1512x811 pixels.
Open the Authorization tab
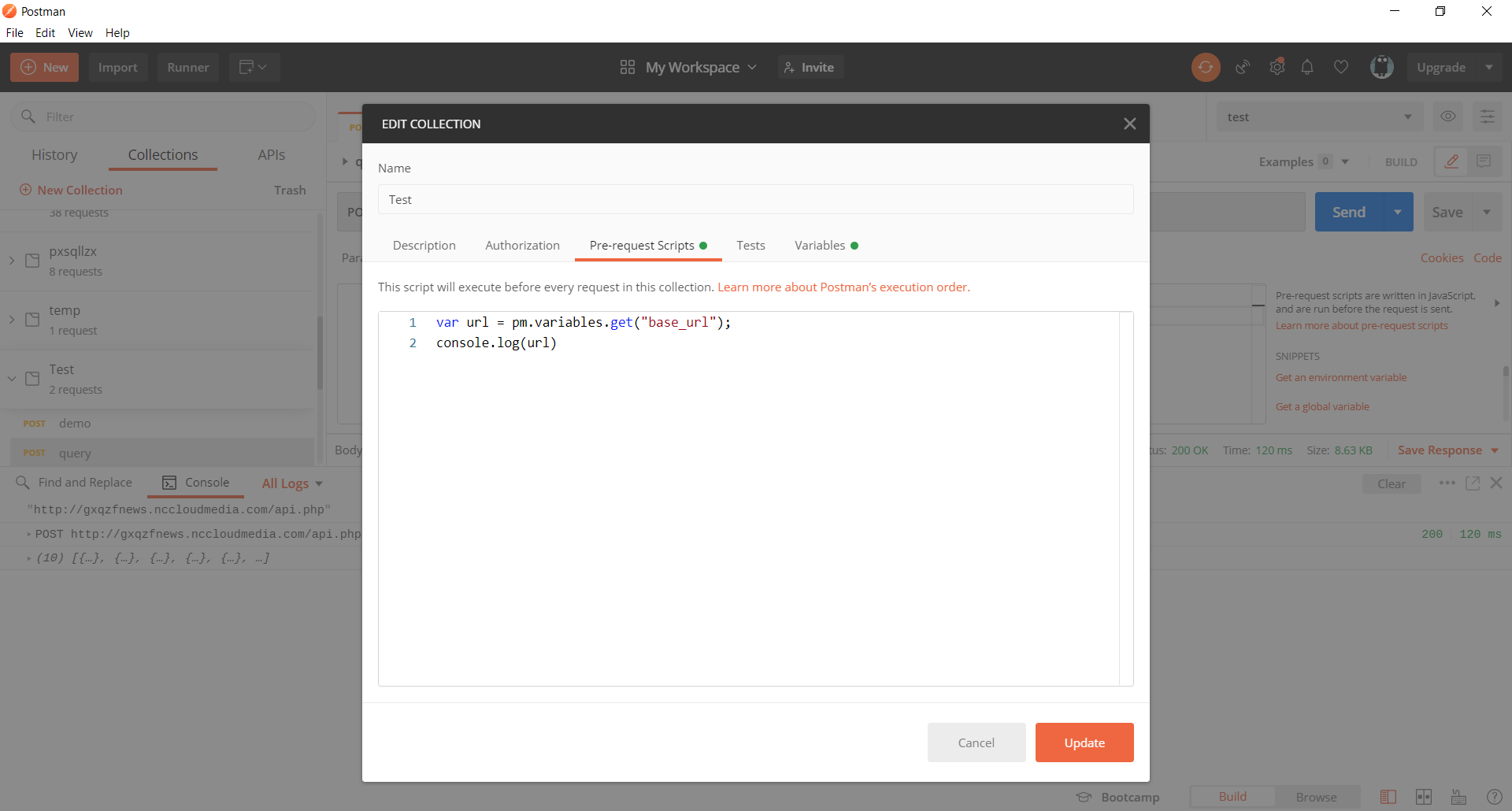tap(523, 246)
